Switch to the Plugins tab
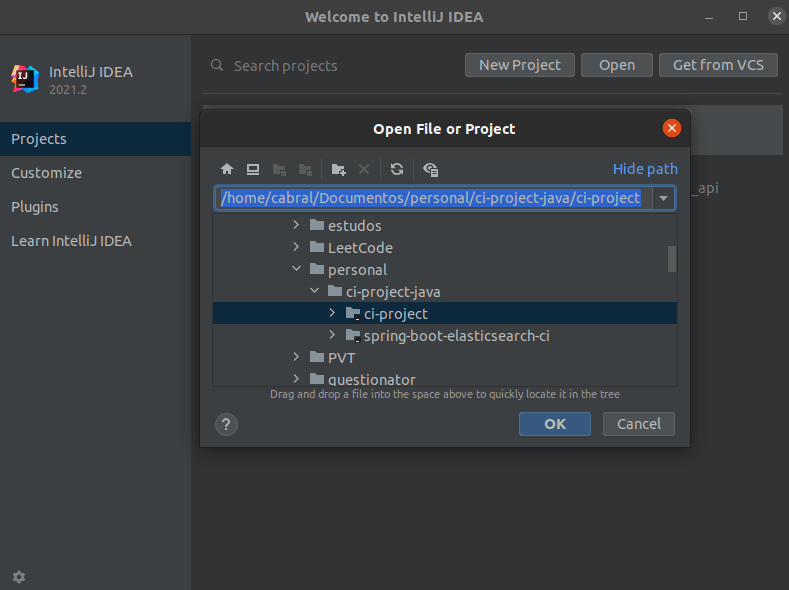 click(x=96, y=207)
